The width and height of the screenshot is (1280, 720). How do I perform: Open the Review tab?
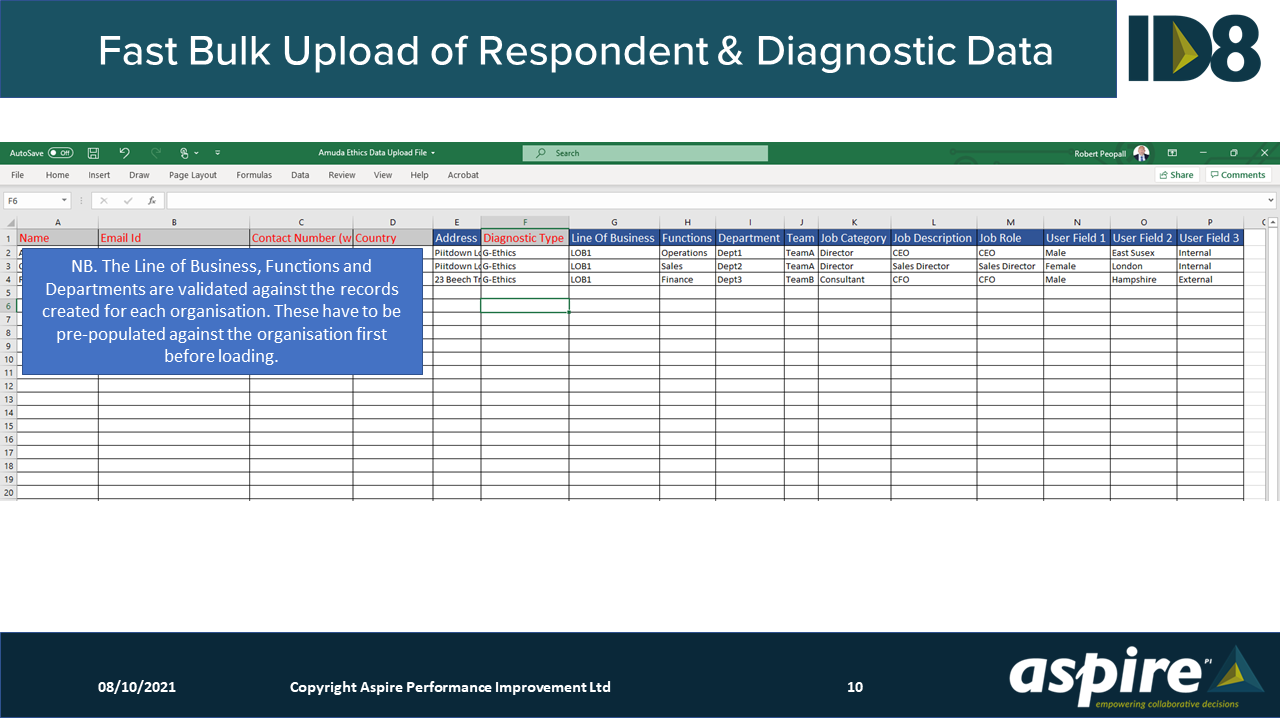(342, 175)
